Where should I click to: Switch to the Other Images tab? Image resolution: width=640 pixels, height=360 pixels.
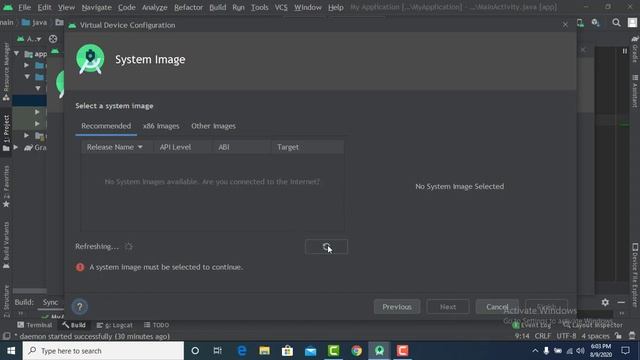213,126
